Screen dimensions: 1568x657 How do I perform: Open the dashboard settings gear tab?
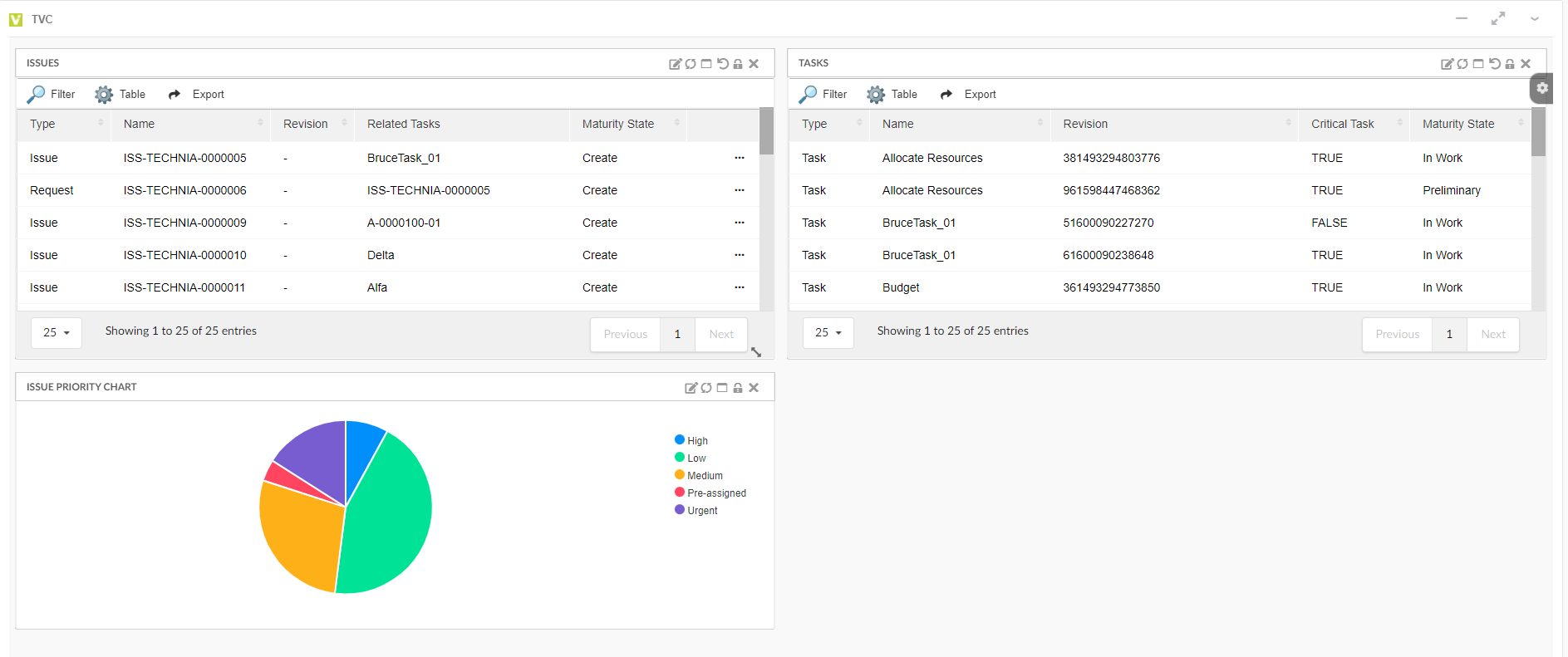coord(1542,88)
